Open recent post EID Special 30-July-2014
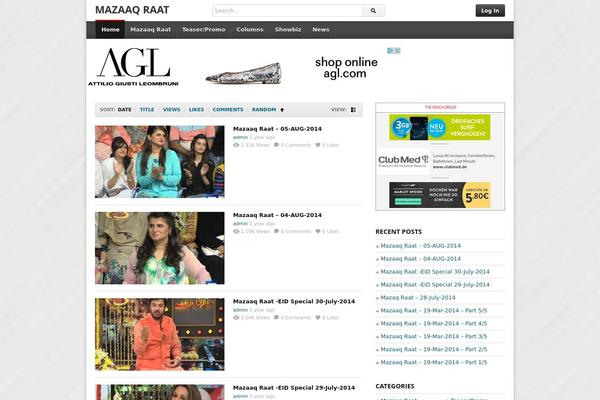This screenshot has height=400, width=600. point(435,272)
